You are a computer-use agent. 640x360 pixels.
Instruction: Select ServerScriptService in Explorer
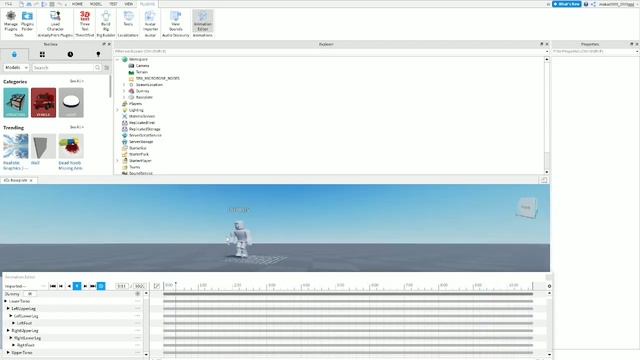click(145, 135)
